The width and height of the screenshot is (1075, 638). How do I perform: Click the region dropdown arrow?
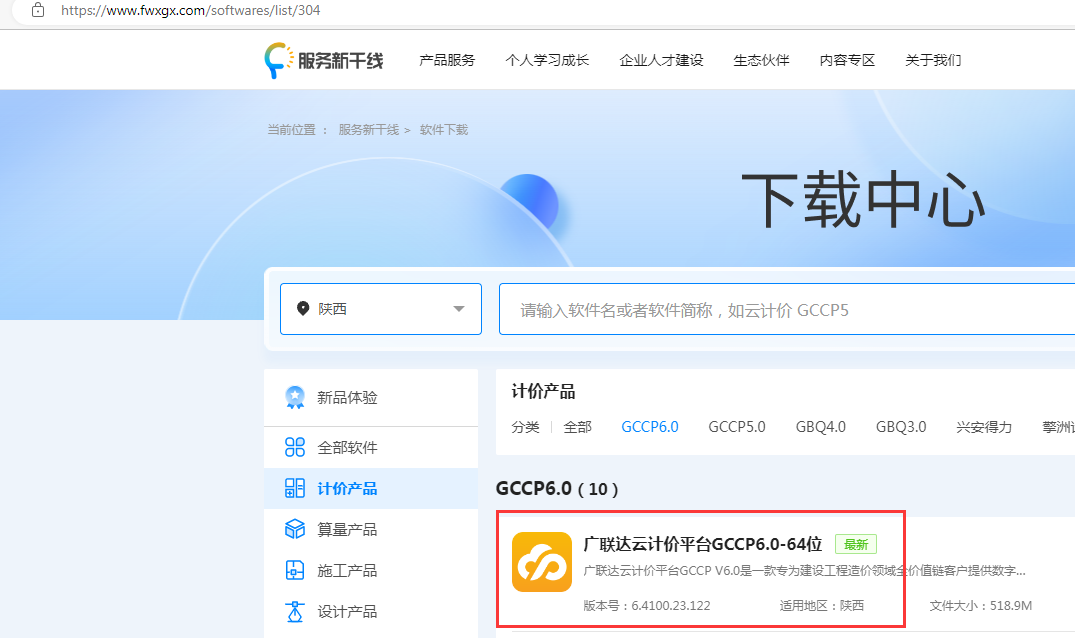point(459,309)
